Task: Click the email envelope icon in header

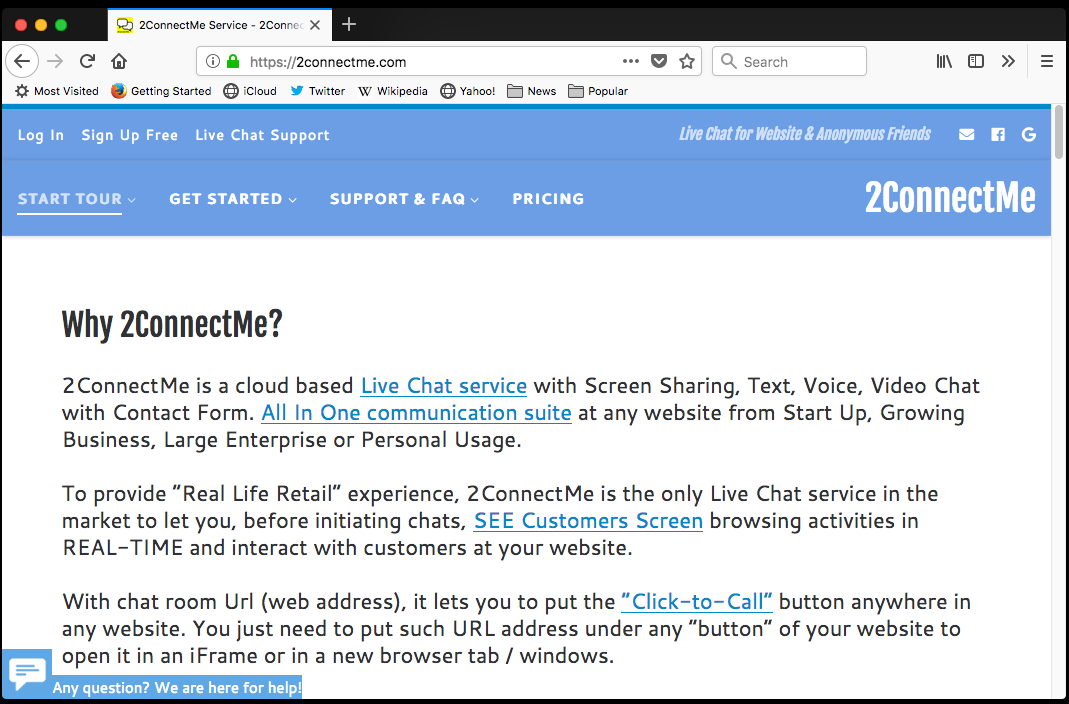Action: [966, 134]
